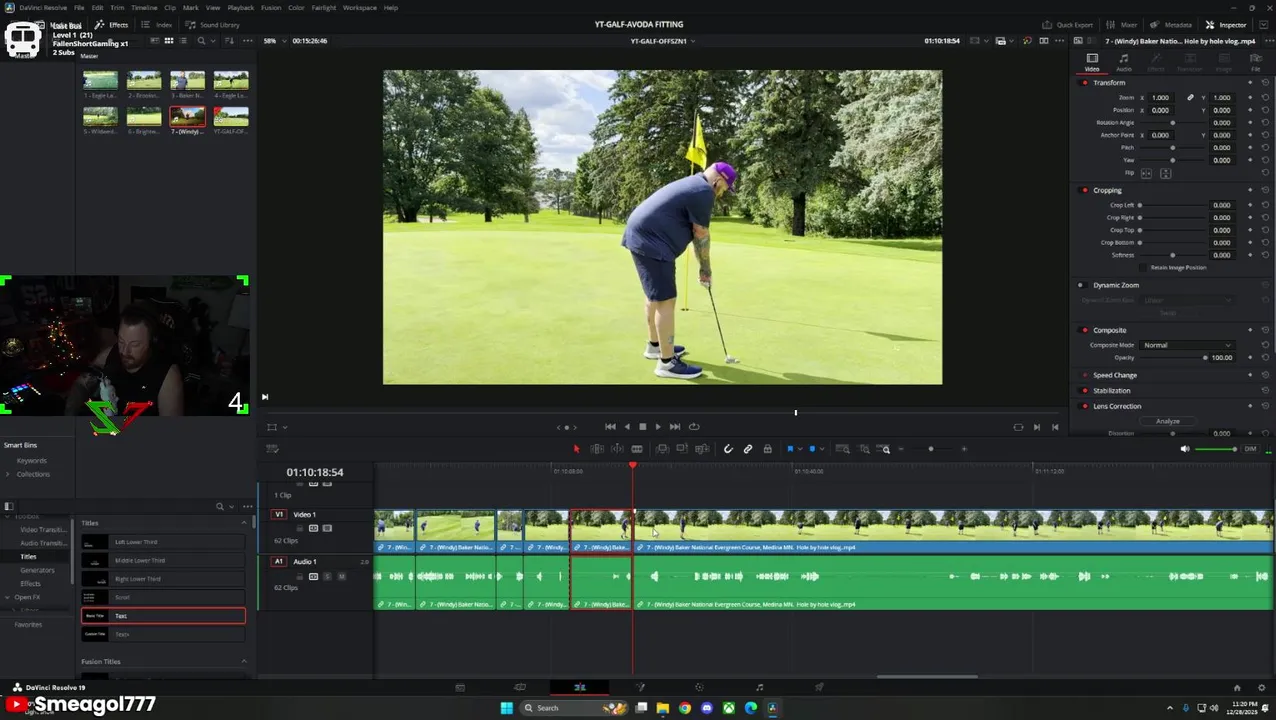
Task: Open the Sound Library panel
Action: pos(213,25)
